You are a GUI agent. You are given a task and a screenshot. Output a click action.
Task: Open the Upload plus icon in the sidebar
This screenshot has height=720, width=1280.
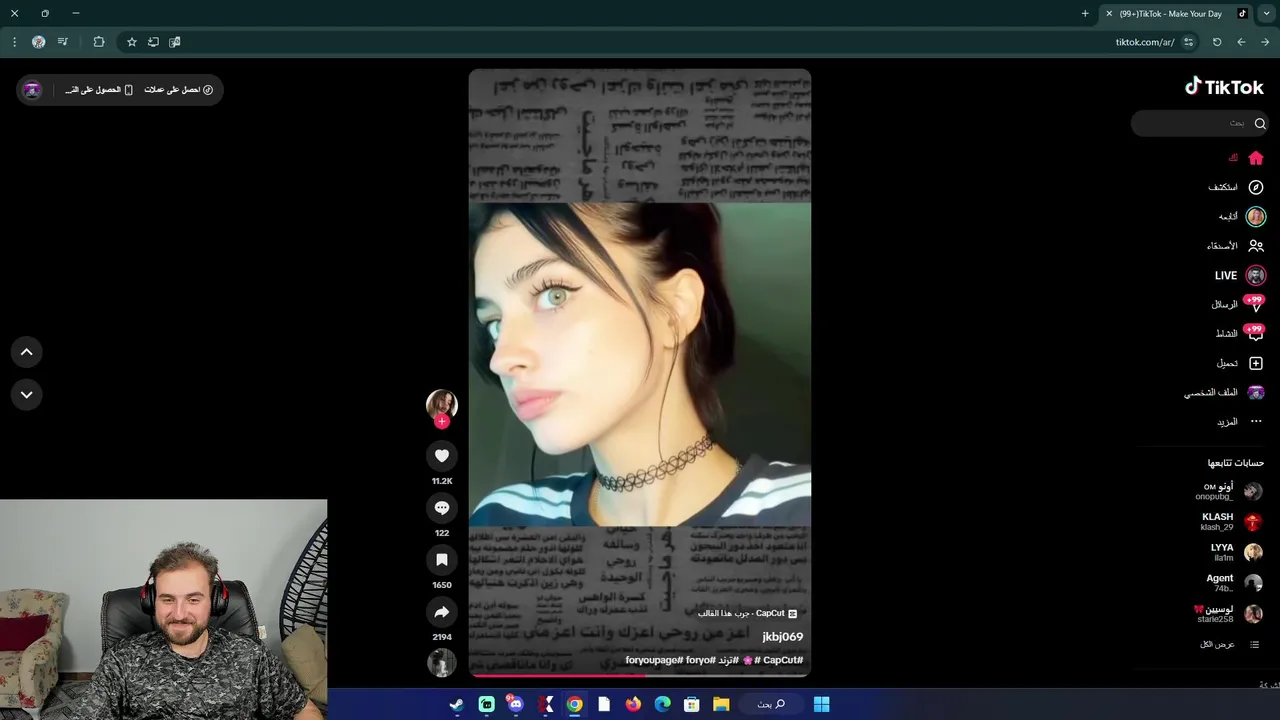tap(1256, 363)
